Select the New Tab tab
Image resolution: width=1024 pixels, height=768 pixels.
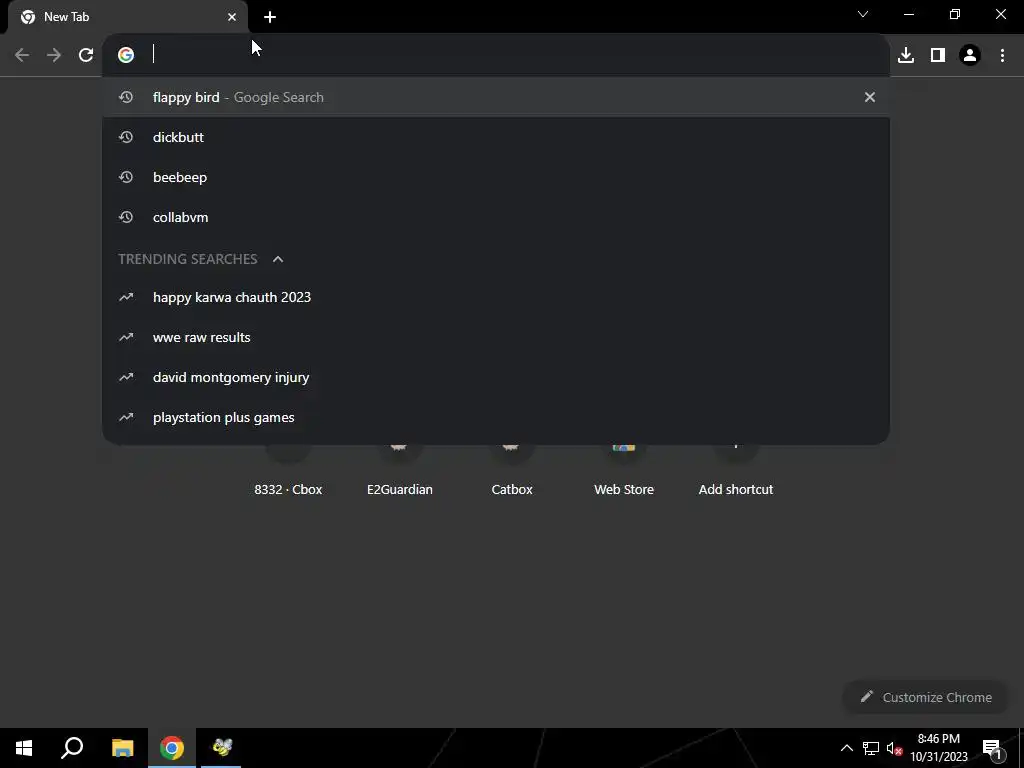(x=127, y=17)
